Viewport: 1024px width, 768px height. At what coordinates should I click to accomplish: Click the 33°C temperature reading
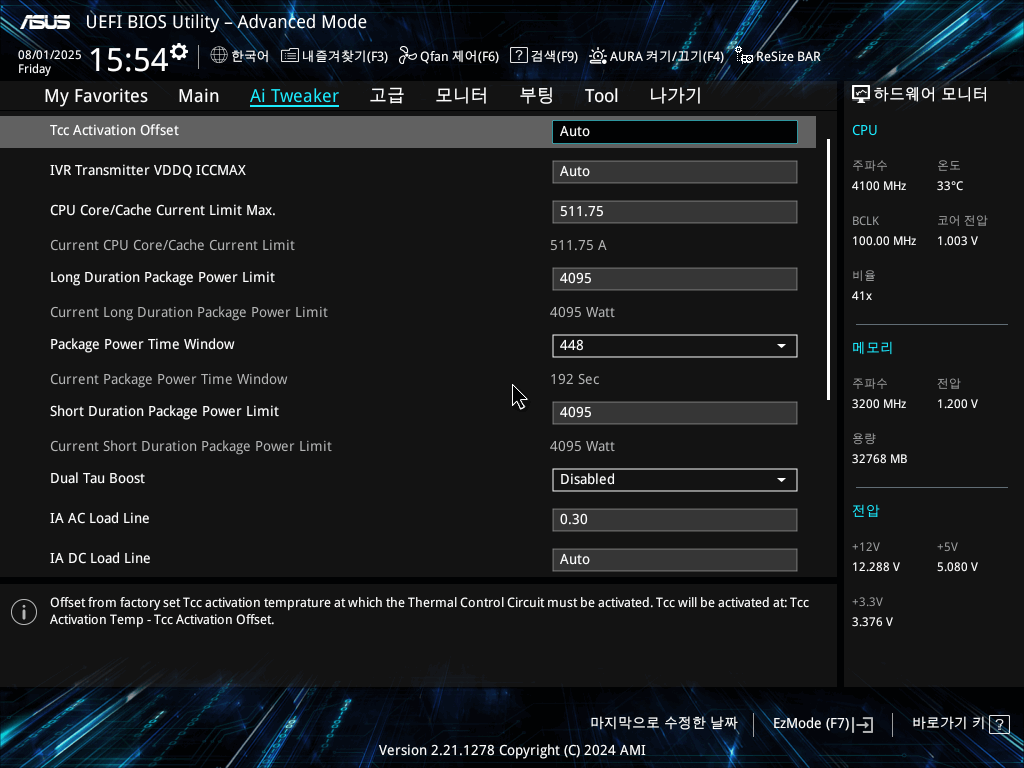coord(950,186)
